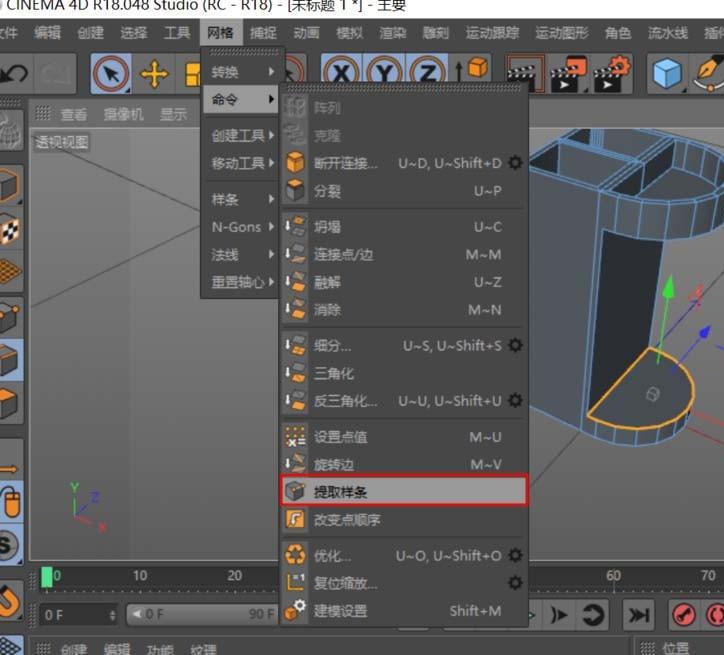724x655 pixels.
Task: Open the 网格 menu
Action: pos(221,32)
